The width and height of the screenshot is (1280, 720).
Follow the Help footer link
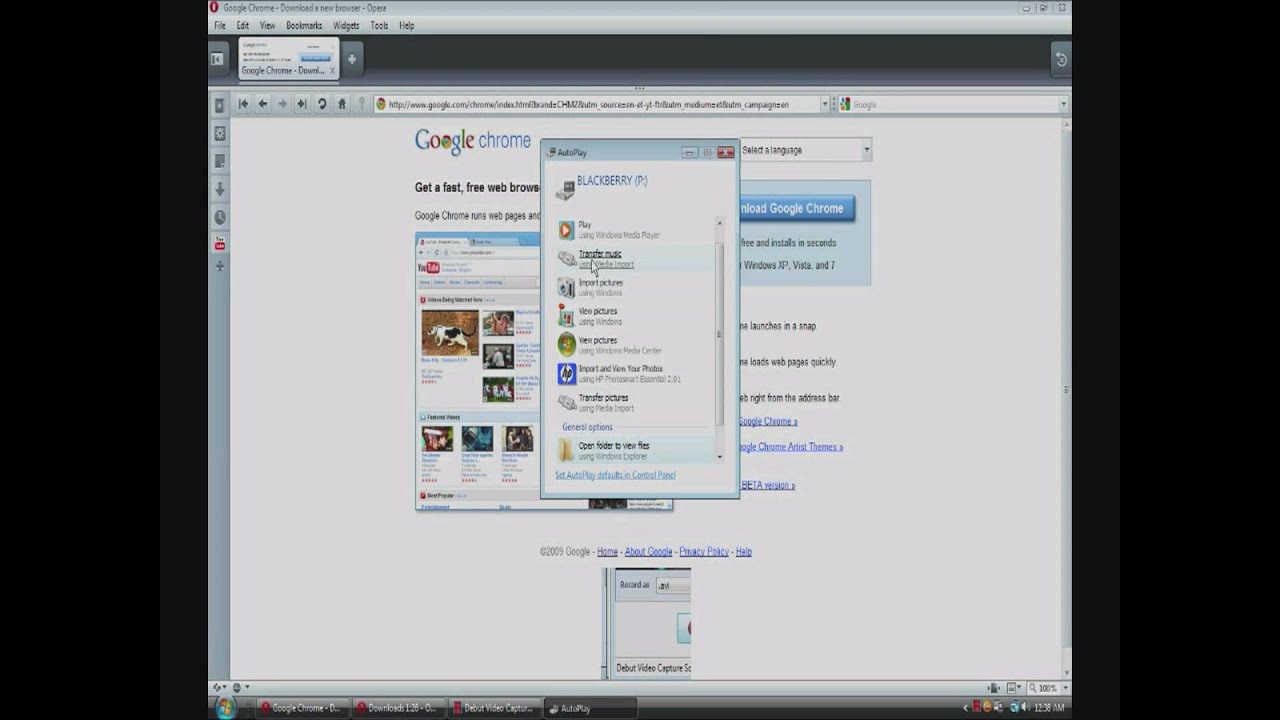(x=744, y=551)
